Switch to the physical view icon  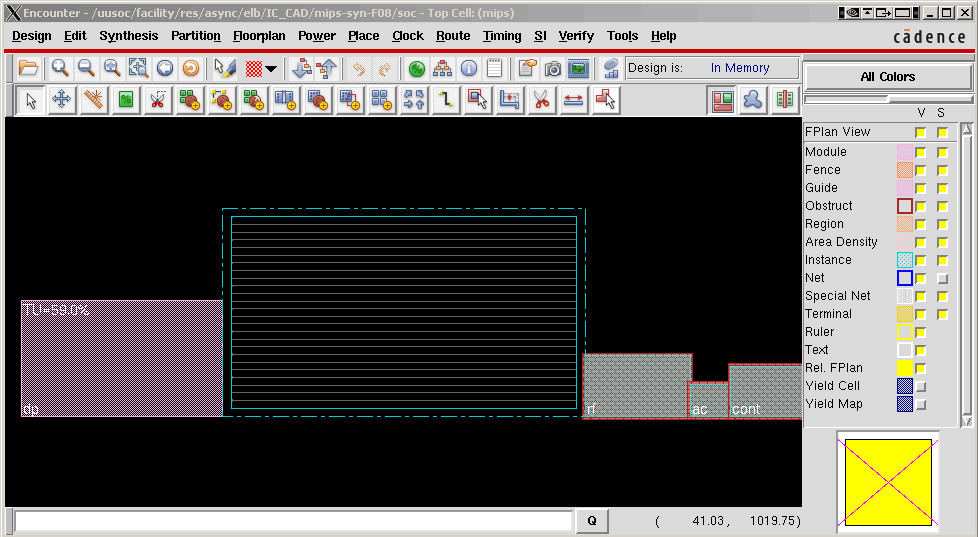[x=785, y=100]
